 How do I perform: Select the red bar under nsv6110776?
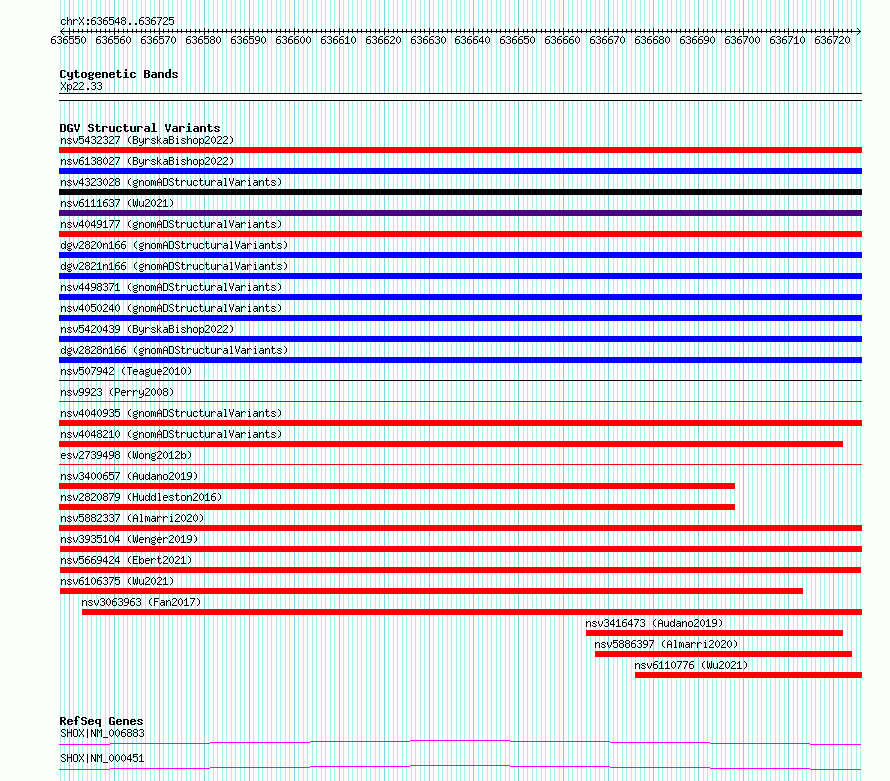[749, 675]
